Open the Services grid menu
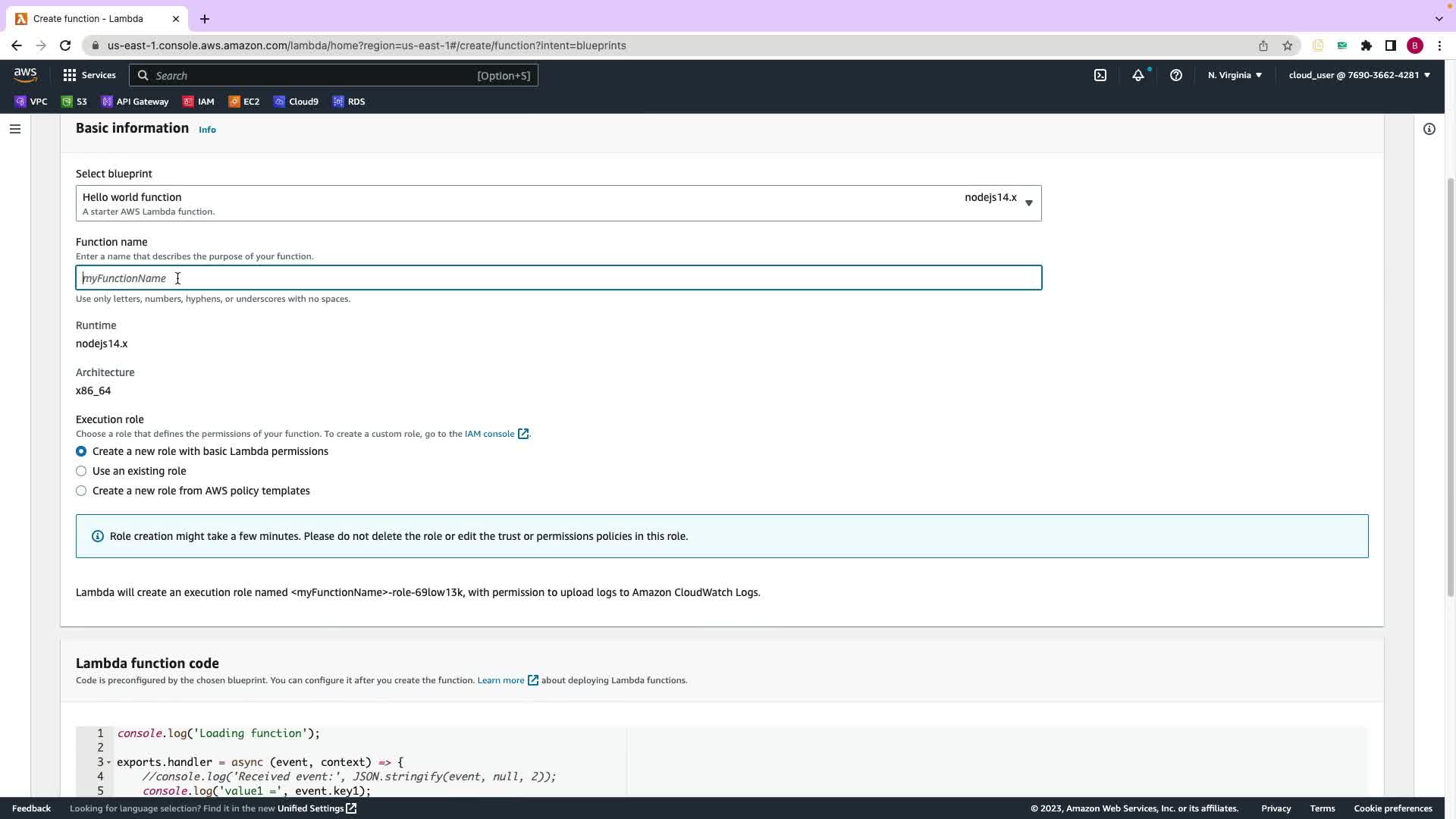This screenshot has height=819, width=1456. pyautogui.click(x=89, y=75)
